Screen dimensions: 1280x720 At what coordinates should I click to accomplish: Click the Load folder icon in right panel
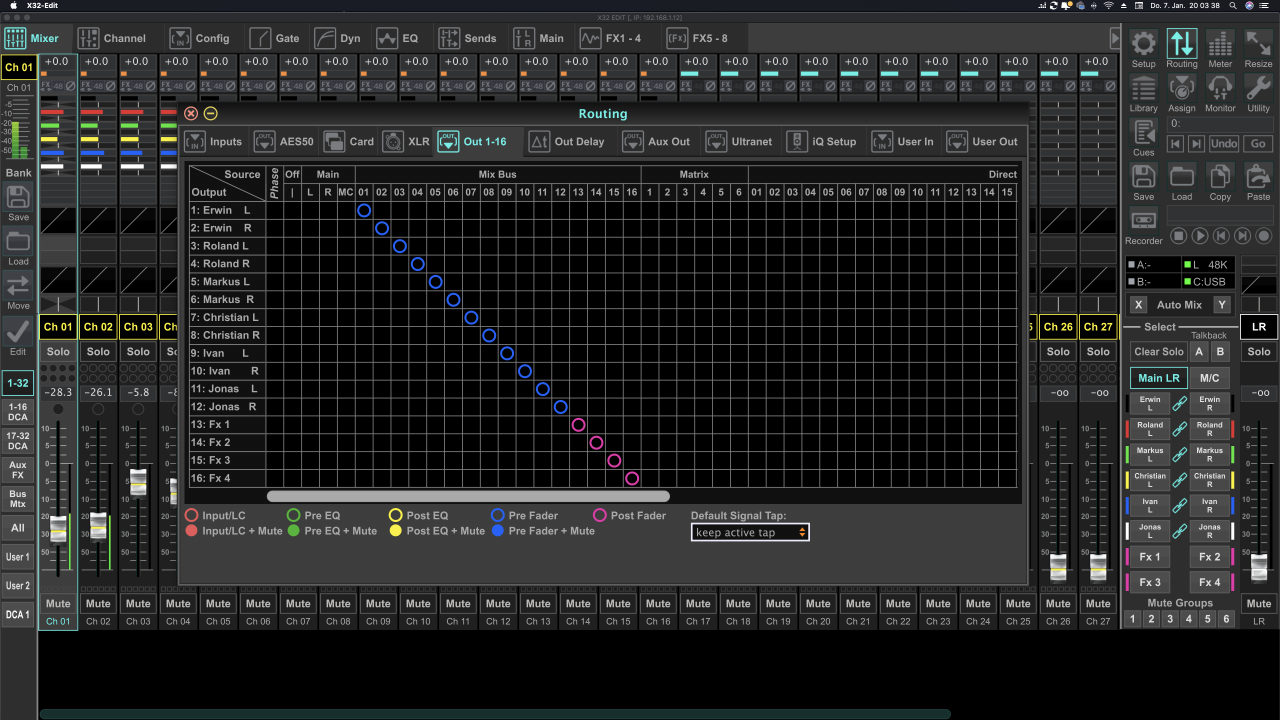[1181, 182]
